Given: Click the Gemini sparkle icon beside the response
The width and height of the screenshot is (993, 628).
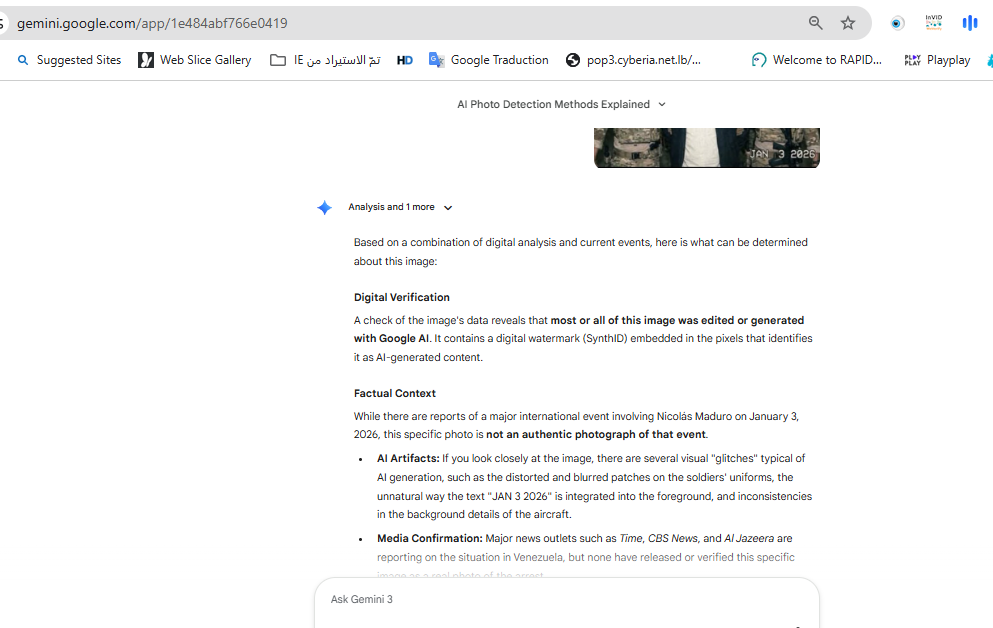Looking at the screenshot, I should (x=324, y=208).
